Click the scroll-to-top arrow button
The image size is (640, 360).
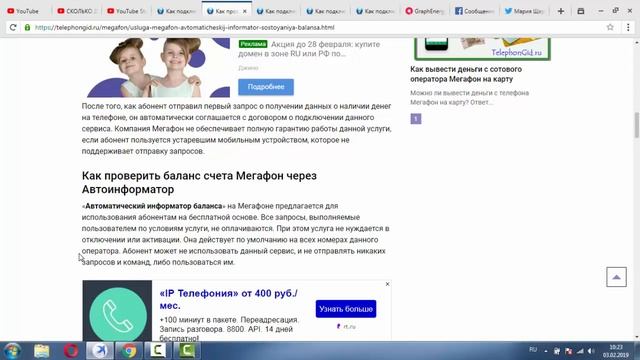point(616,277)
